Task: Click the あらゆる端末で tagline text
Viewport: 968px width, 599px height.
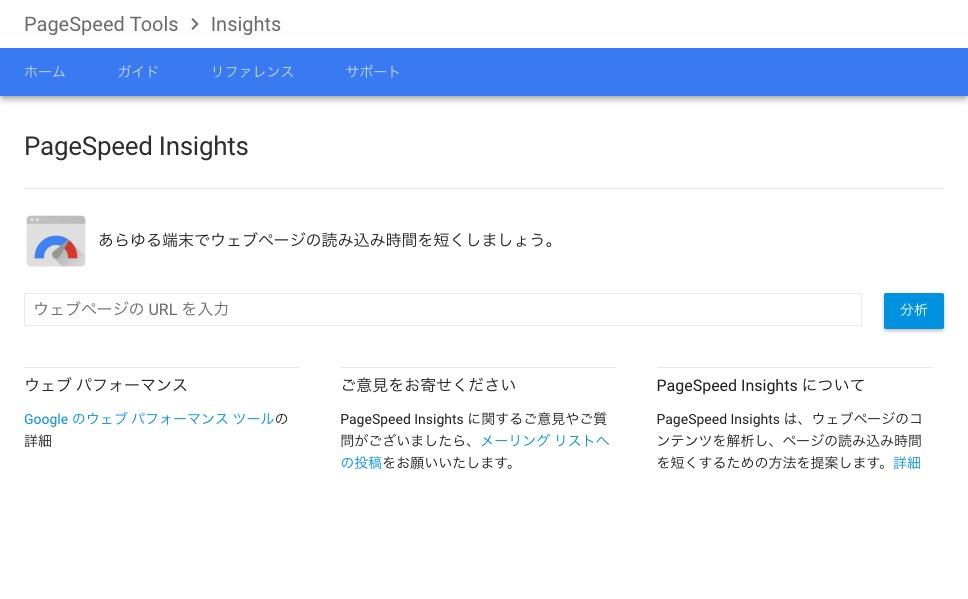Action: click(327, 240)
